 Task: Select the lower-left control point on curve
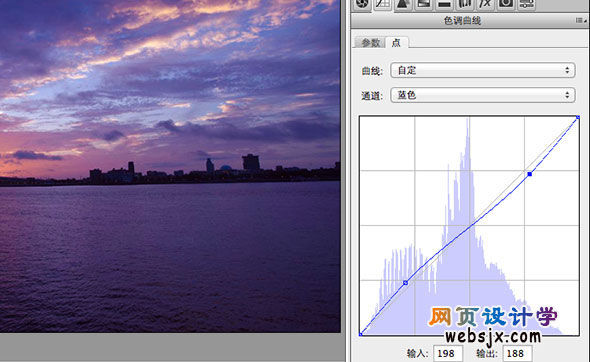pos(406,283)
